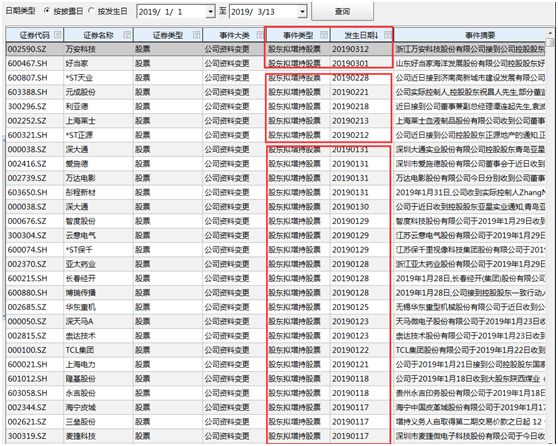The image size is (558, 446).
Task: Click the 爱施德 name cell
Action: (x=98, y=164)
